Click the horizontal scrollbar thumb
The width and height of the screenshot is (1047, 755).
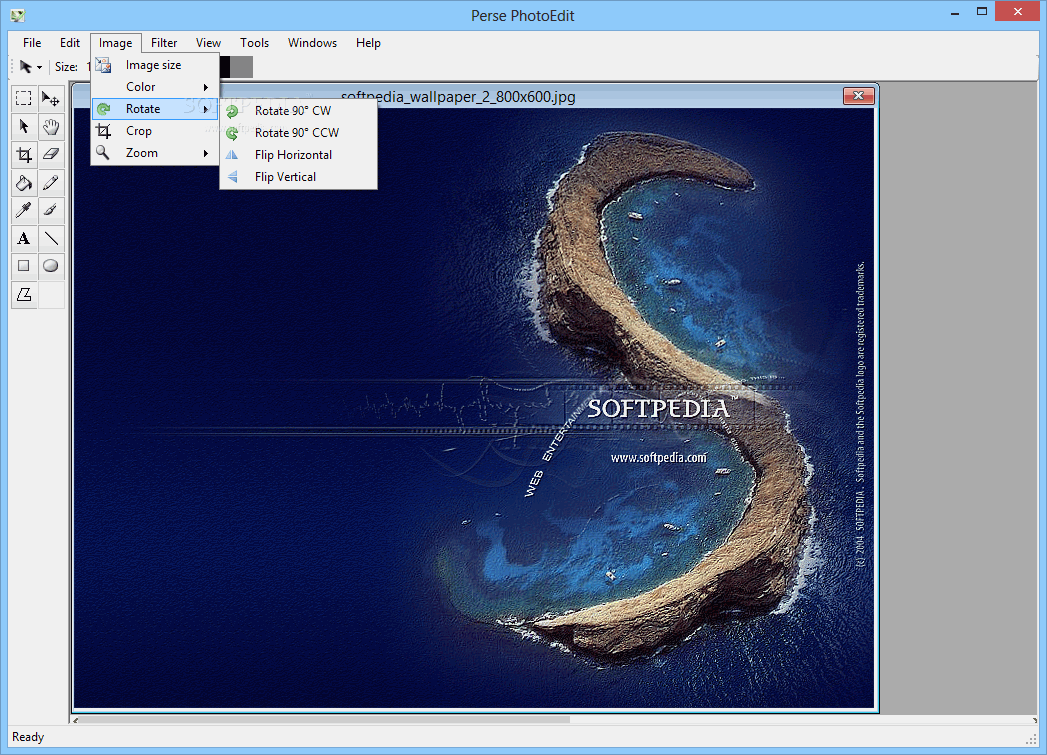tap(325, 720)
